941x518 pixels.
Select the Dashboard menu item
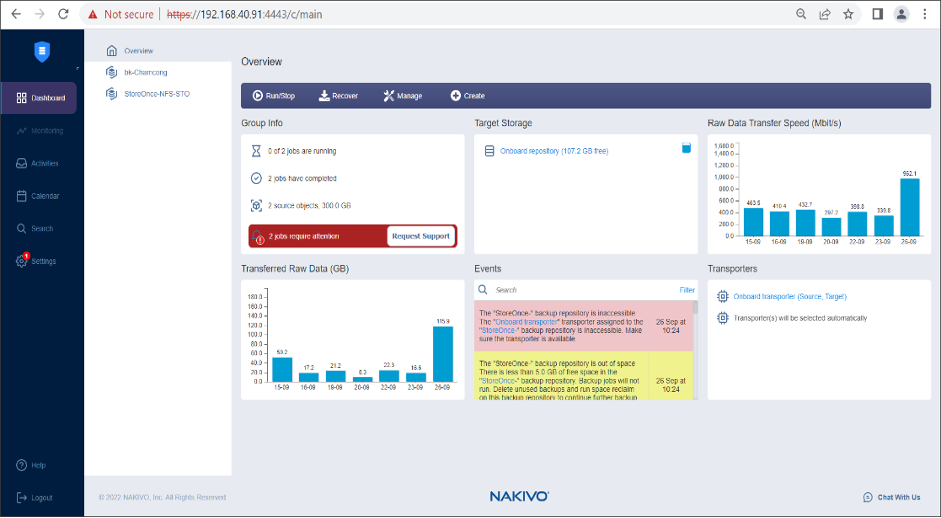pos(40,98)
